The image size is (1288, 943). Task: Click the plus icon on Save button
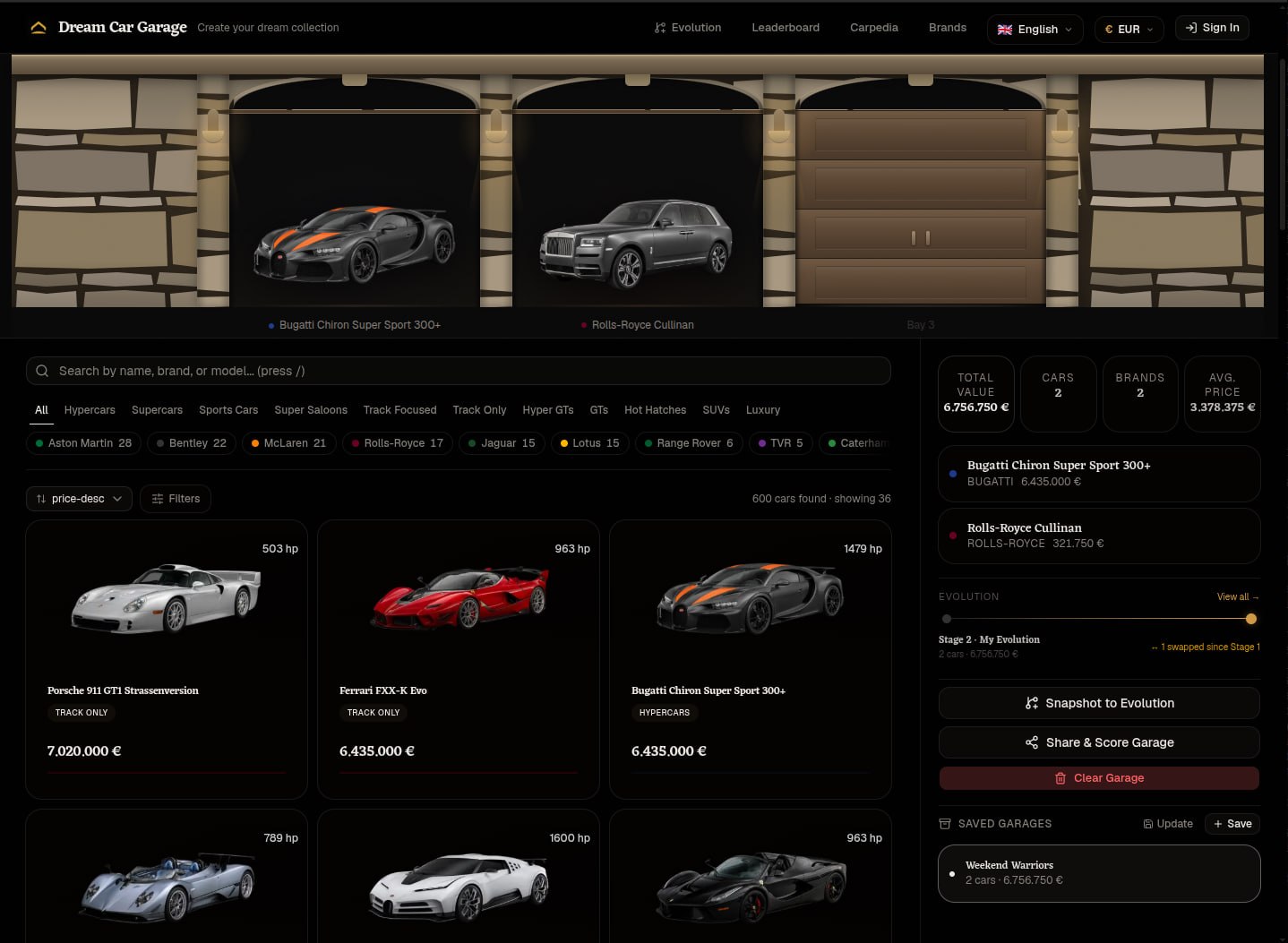pos(1218,824)
